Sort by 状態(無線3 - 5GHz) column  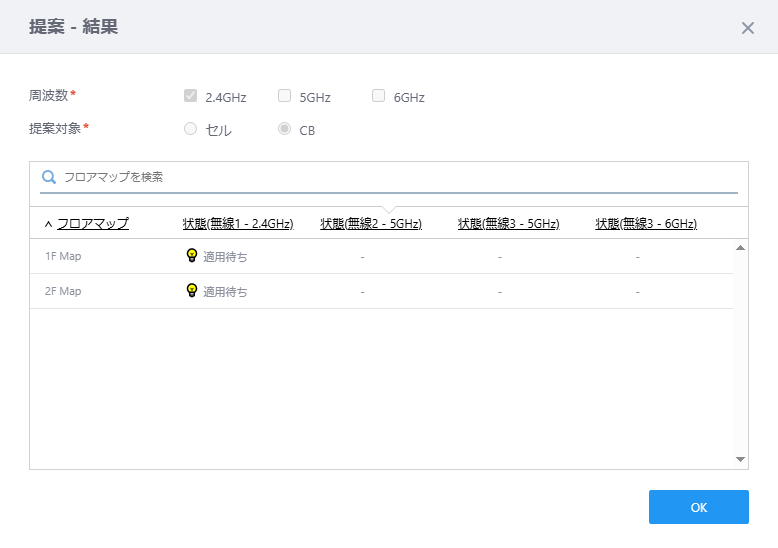509,224
